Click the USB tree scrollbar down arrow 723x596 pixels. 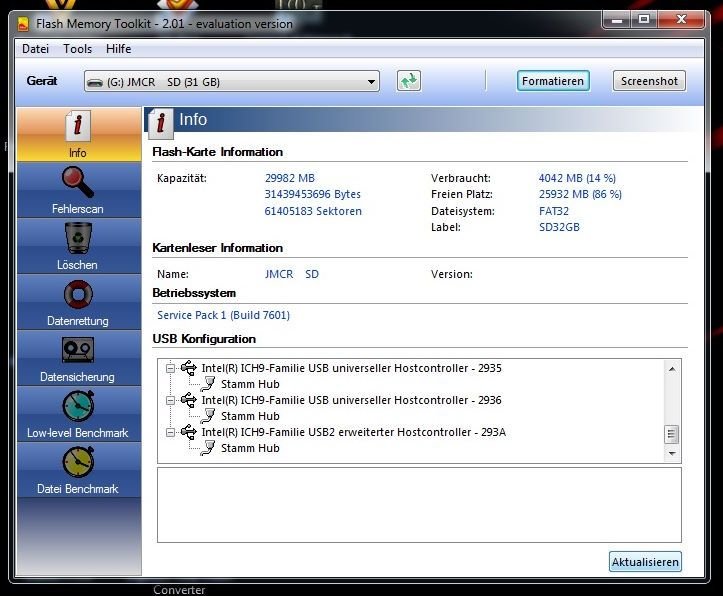[x=672, y=454]
